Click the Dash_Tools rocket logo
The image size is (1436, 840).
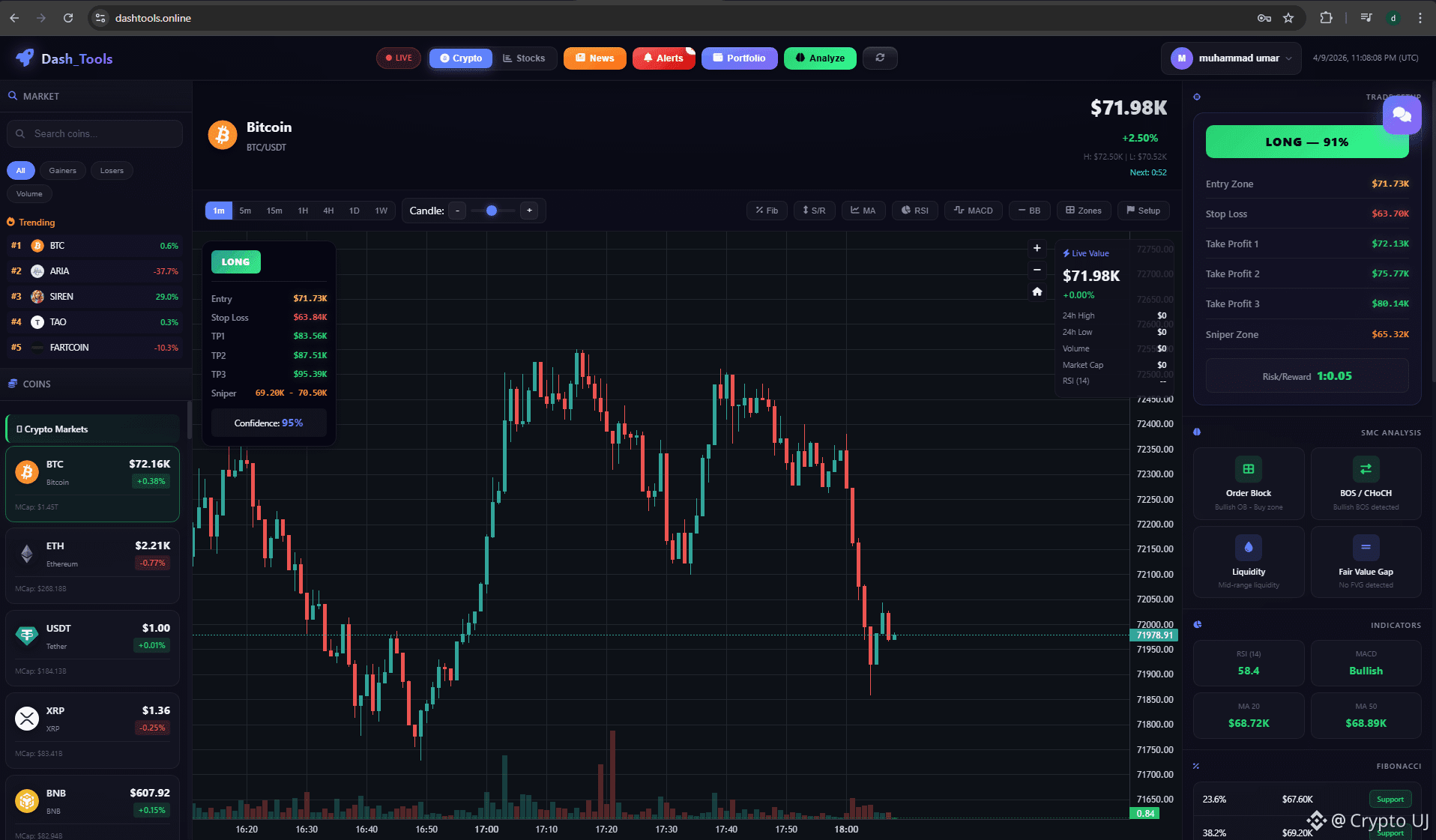25,58
